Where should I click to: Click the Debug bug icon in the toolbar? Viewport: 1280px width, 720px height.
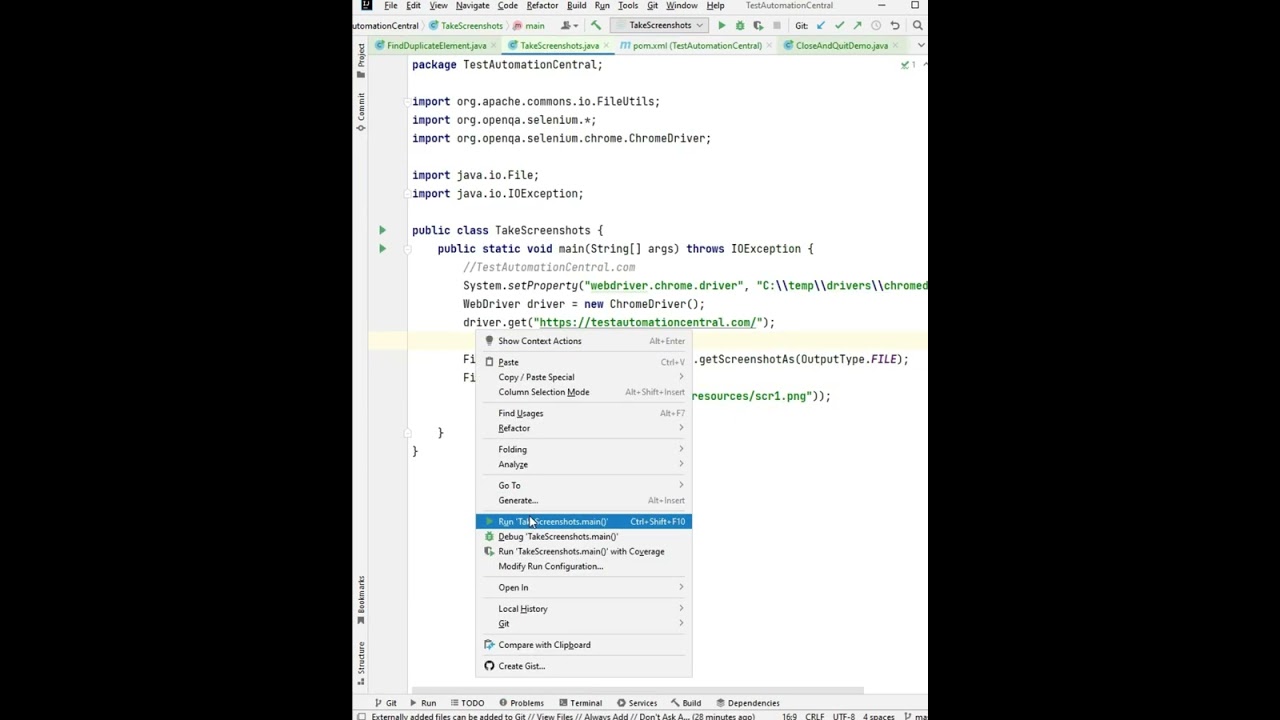pos(740,26)
